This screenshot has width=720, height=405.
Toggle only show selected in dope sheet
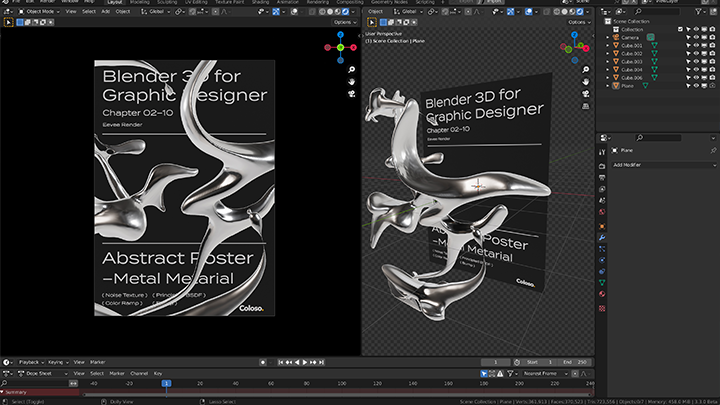(x=484, y=374)
